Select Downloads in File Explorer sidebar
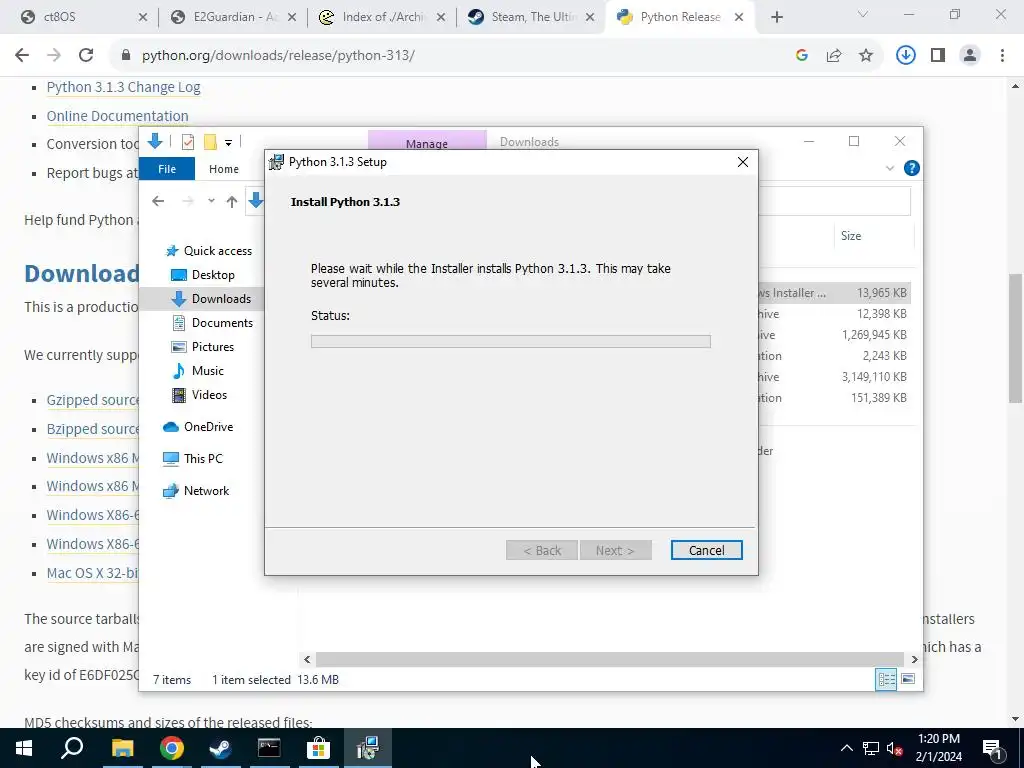The width and height of the screenshot is (1024, 768). coord(221,299)
